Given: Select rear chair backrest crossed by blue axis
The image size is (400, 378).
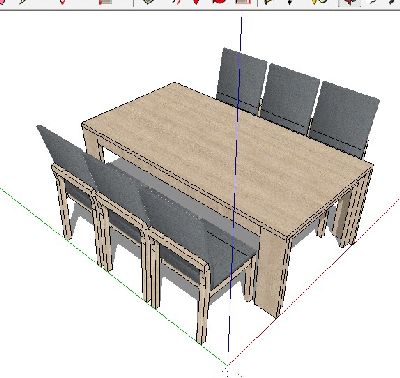Looking at the screenshot, I should (x=241, y=81).
